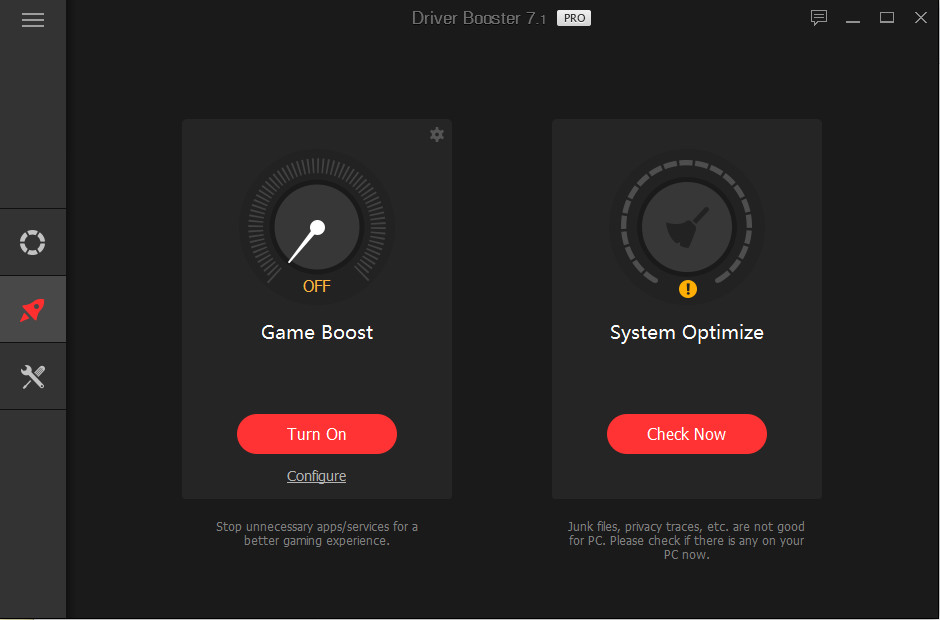Close the Driver Booster window

[x=921, y=18]
